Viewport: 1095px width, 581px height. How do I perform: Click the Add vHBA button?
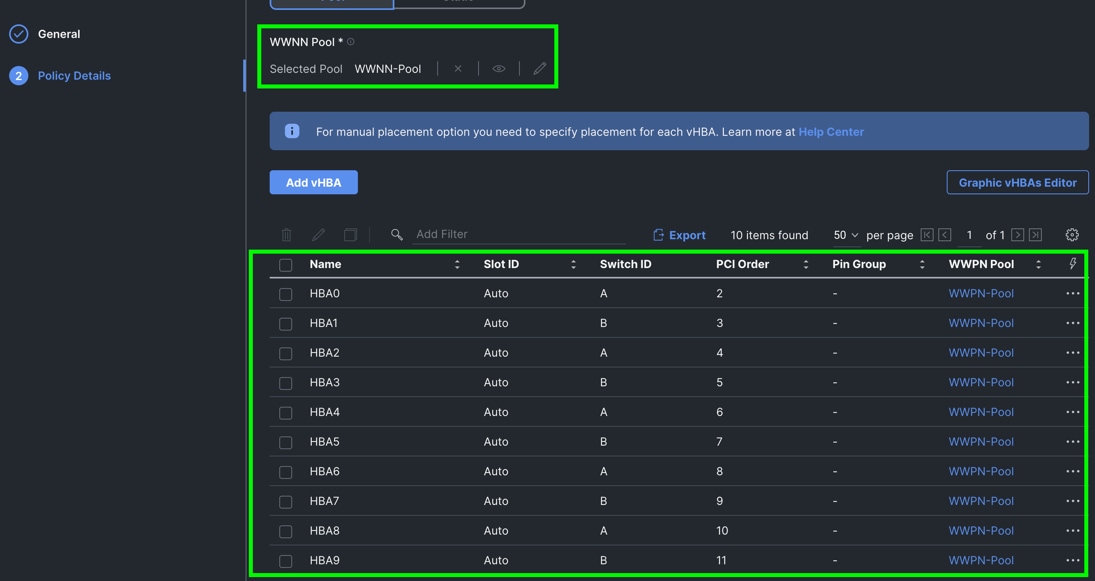[313, 183]
